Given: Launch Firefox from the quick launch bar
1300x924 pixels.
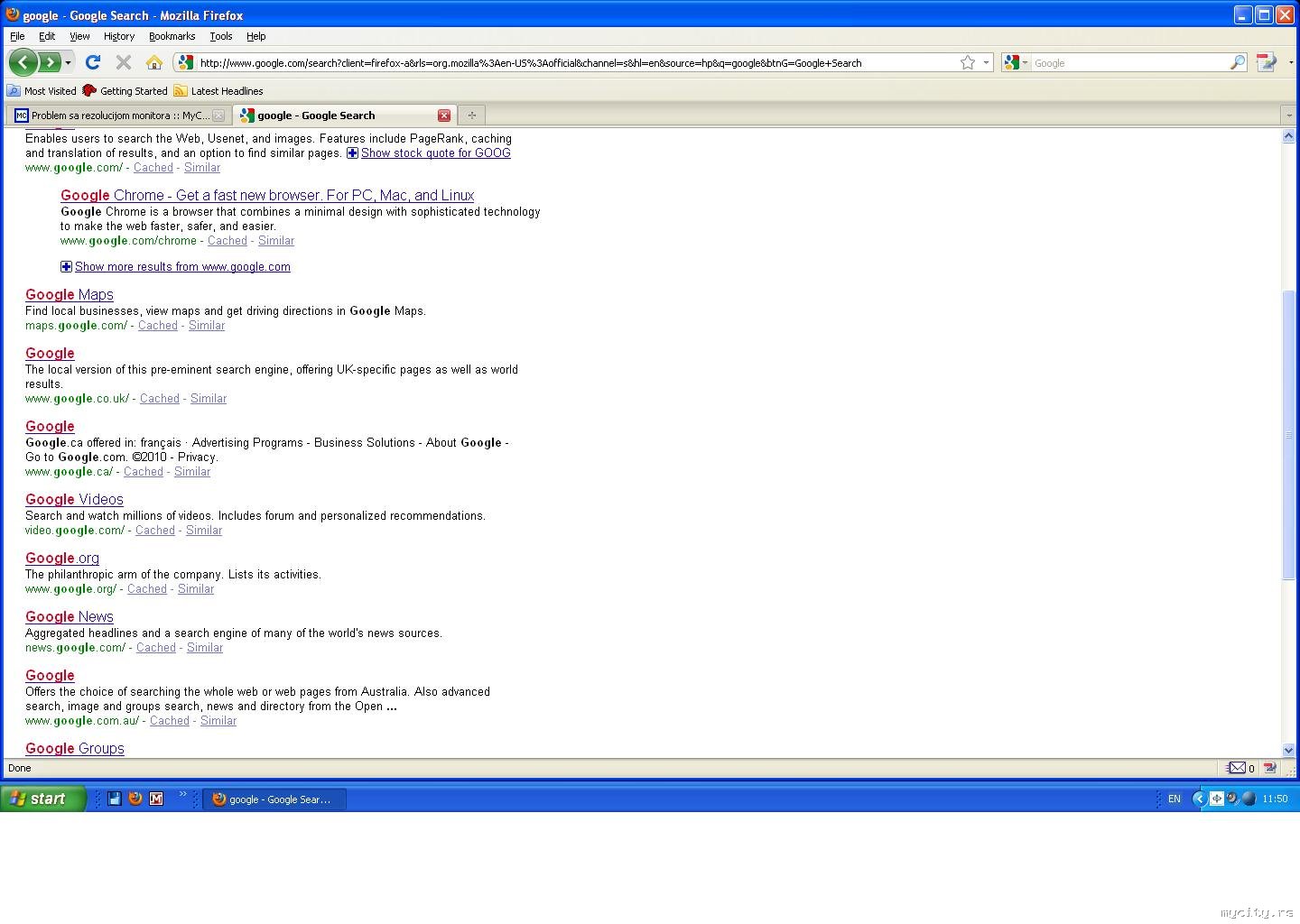Looking at the screenshot, I should (x=135, y=799).
